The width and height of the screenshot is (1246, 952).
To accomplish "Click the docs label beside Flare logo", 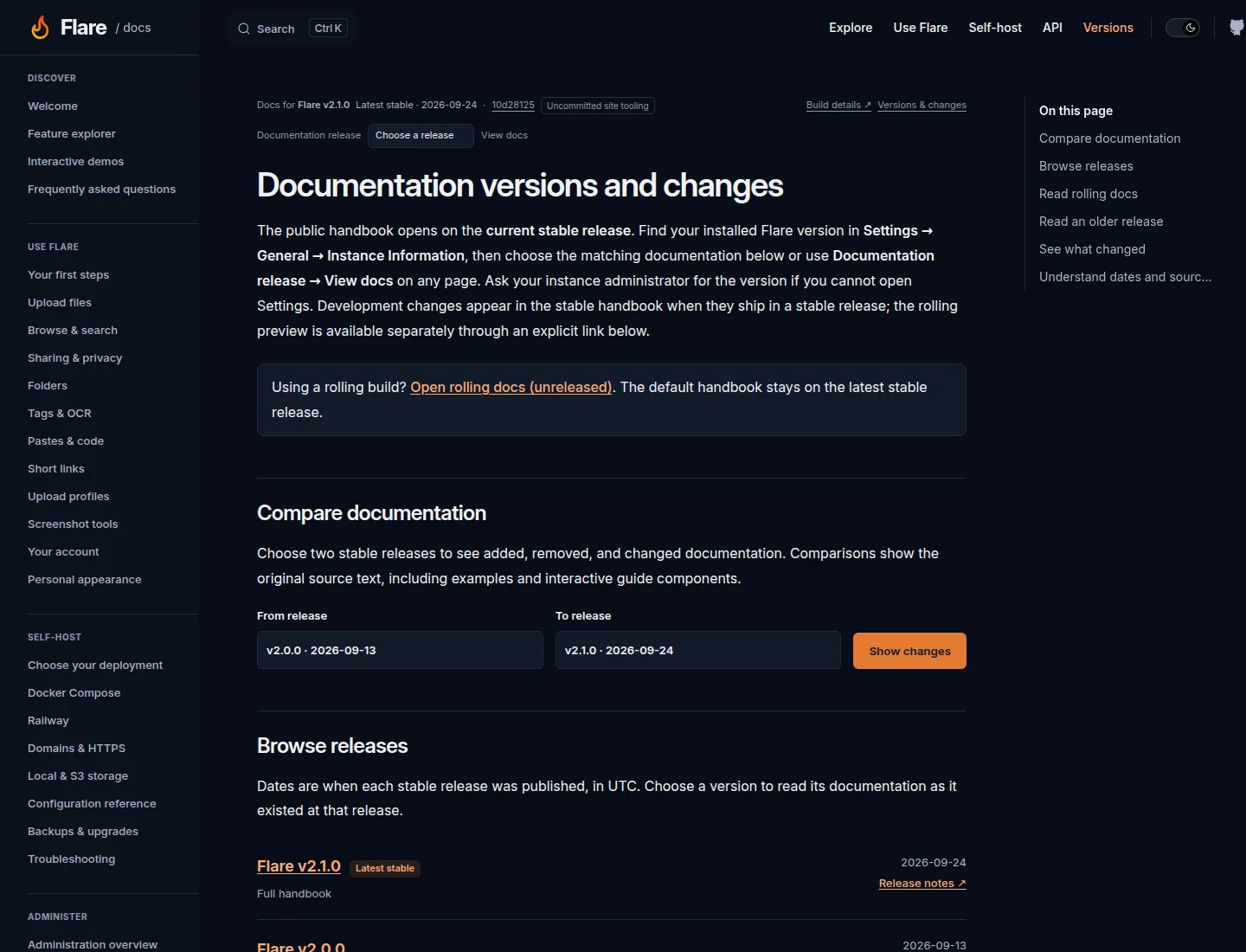I will point(133,28).
